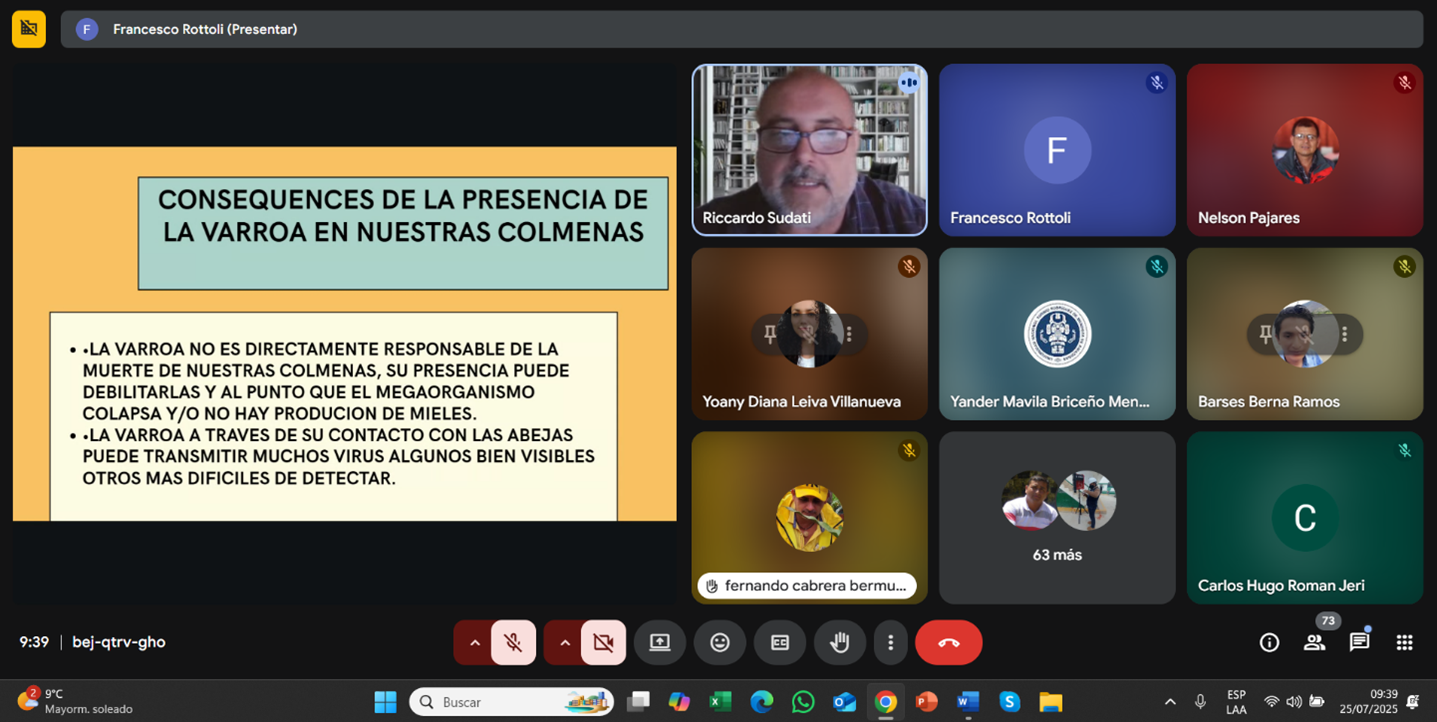The width and height of the screenshot is (1437, 722).
Task: Turn on the camera
Action: [x=603, y=642]
